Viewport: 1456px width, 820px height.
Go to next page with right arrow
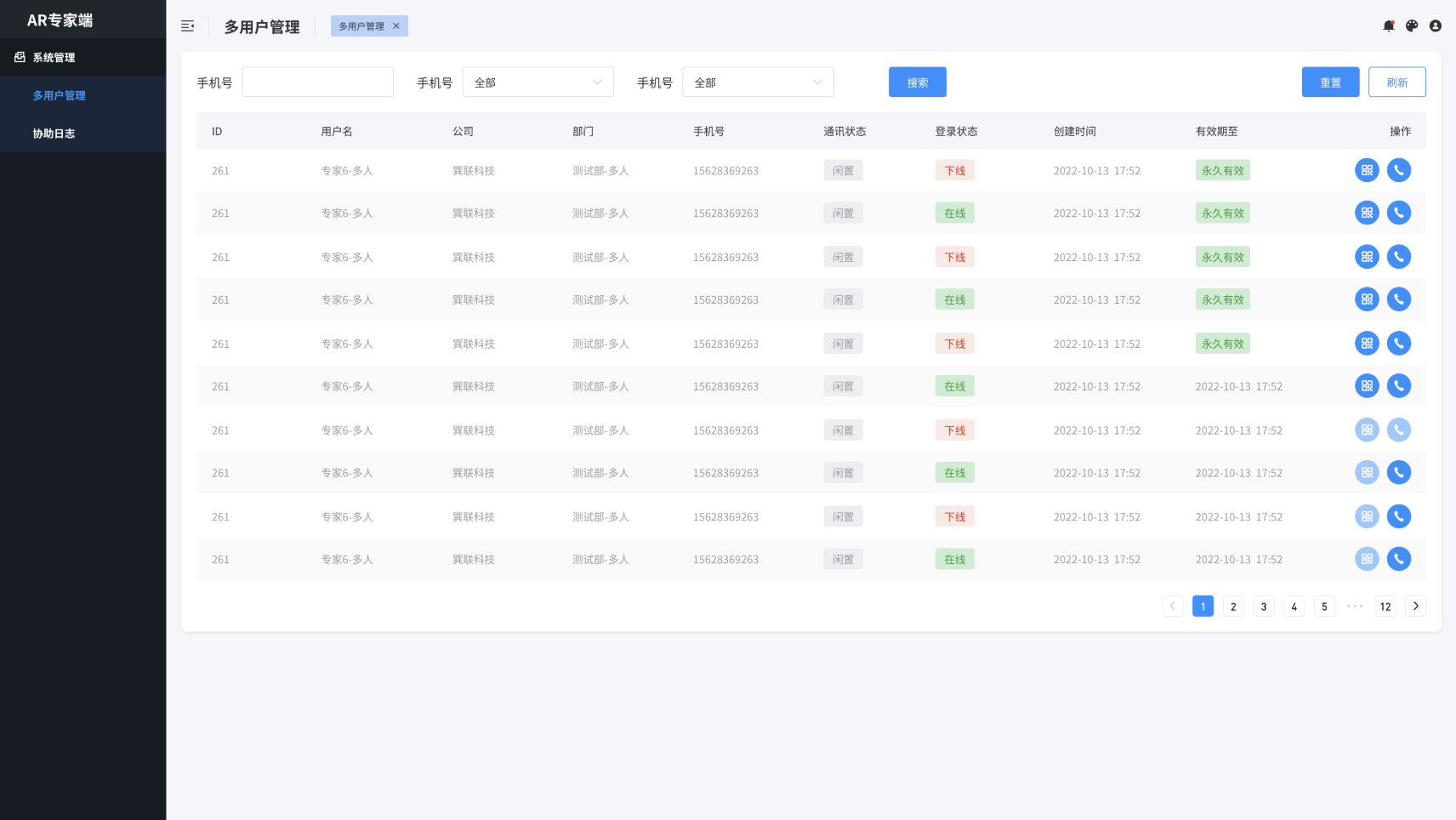(1416, 606)
